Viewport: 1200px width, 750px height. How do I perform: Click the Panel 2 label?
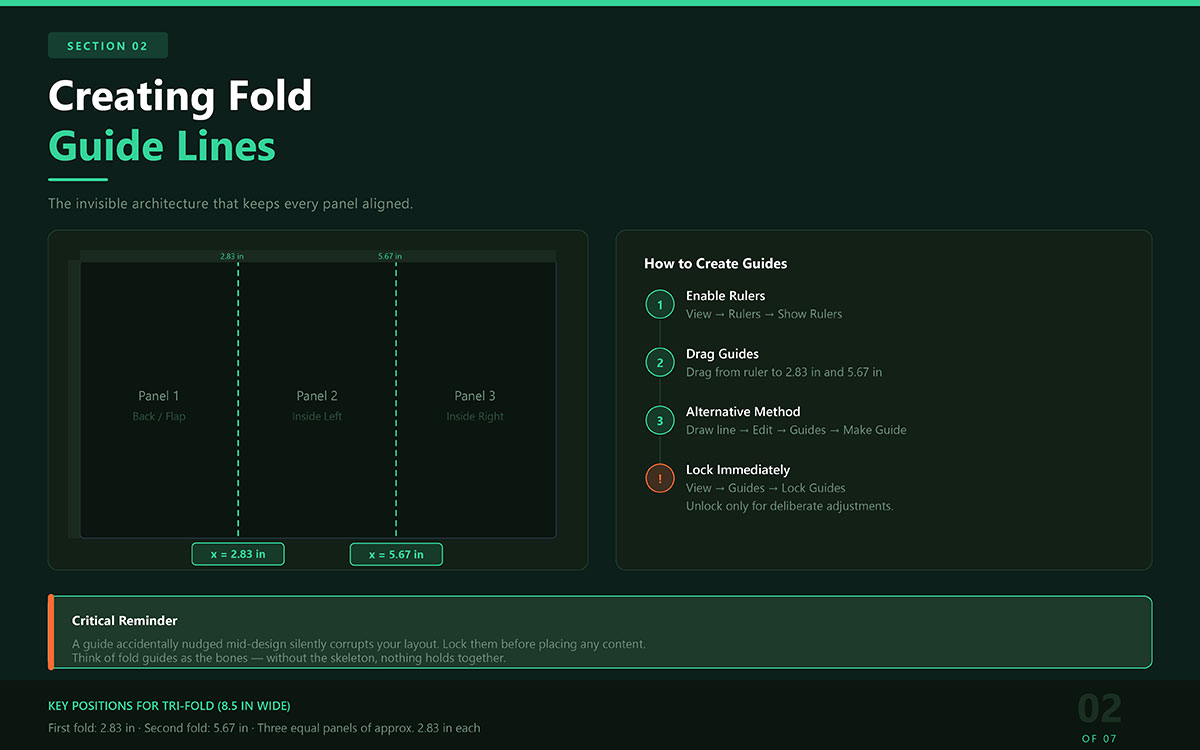(317, 396)
